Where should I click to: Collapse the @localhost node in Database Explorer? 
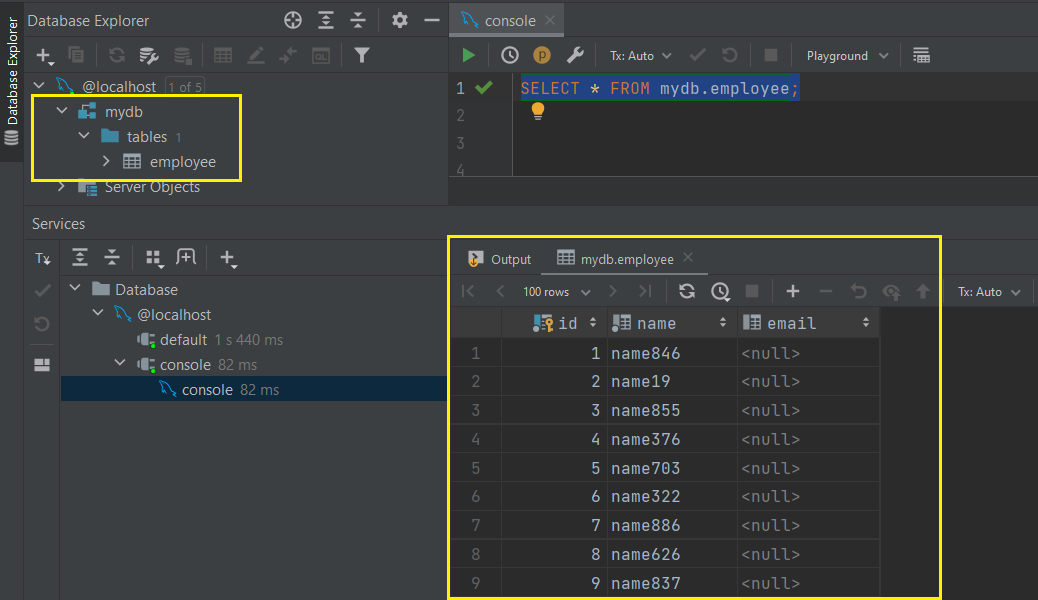[x=39, y=86]
